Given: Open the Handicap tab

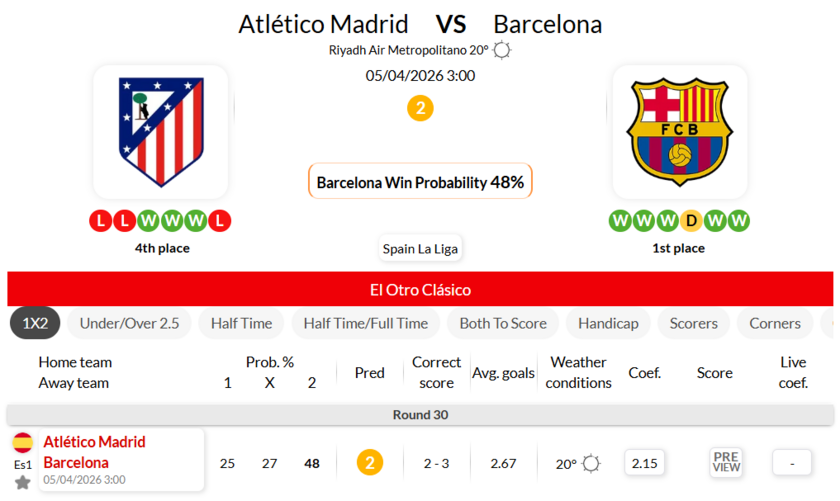Looking at the screenshot, I should pyautogui.click(x=608, y=323).
